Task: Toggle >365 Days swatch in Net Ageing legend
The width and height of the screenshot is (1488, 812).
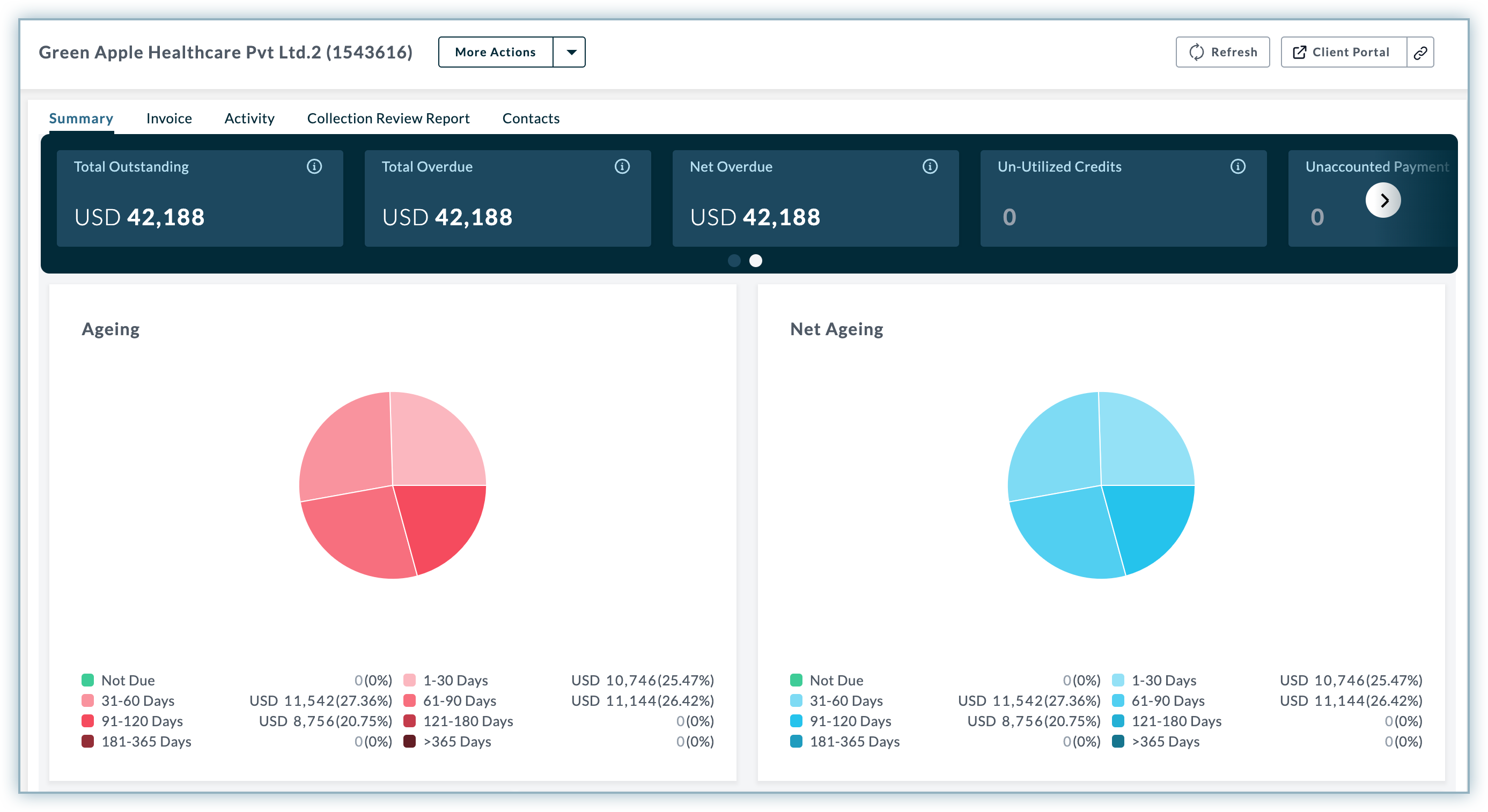Action: tap(1118, 741)
